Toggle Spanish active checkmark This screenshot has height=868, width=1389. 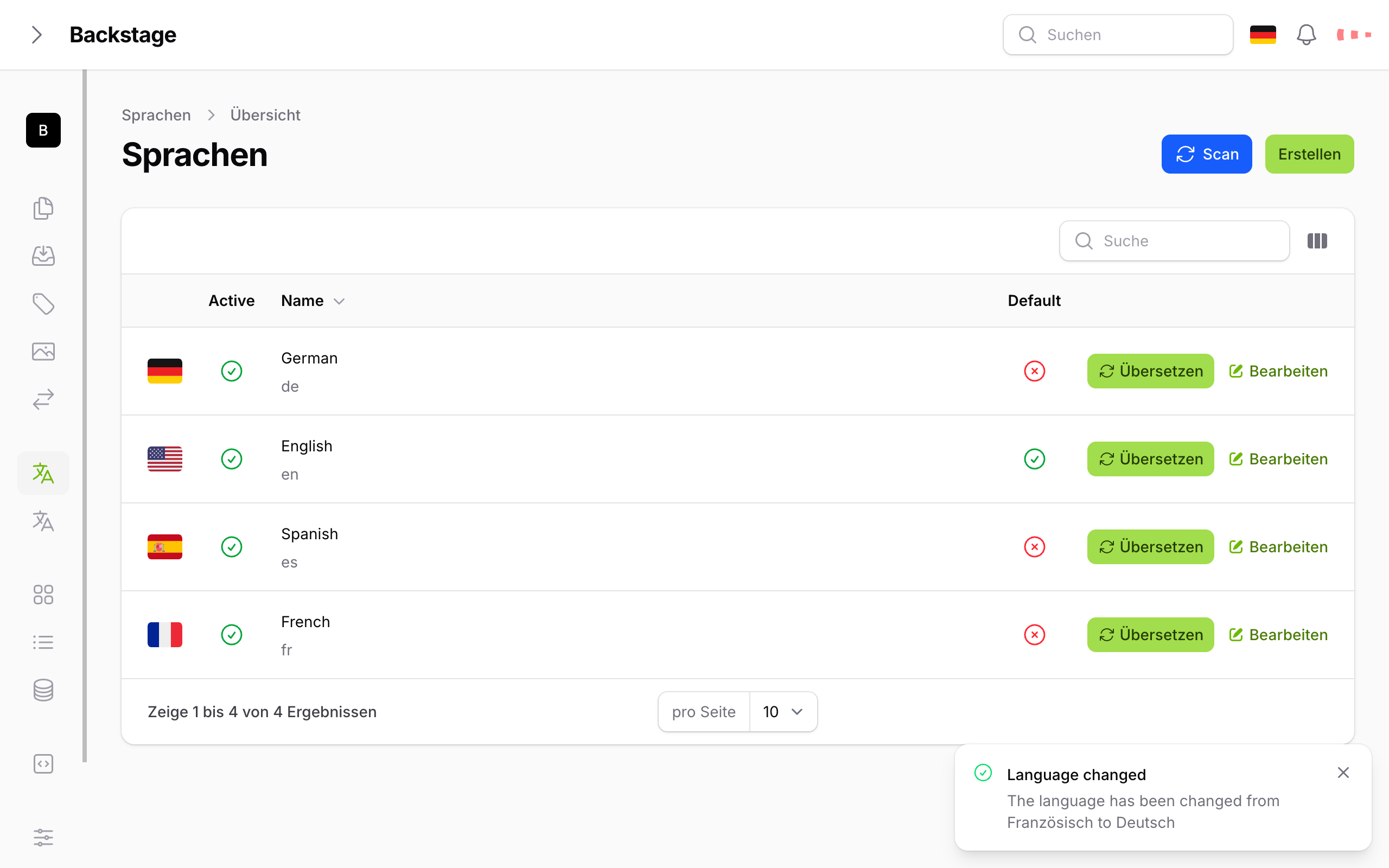[231, 546]
